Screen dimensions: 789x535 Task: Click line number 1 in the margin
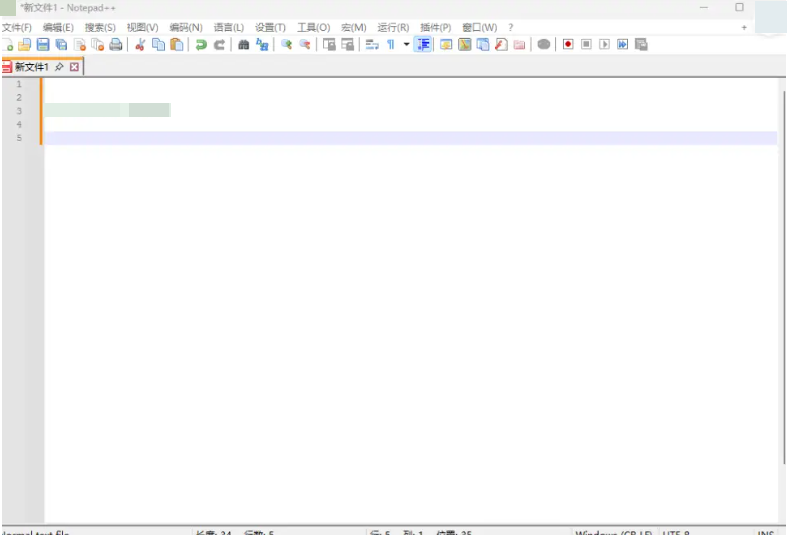[19, 84]
